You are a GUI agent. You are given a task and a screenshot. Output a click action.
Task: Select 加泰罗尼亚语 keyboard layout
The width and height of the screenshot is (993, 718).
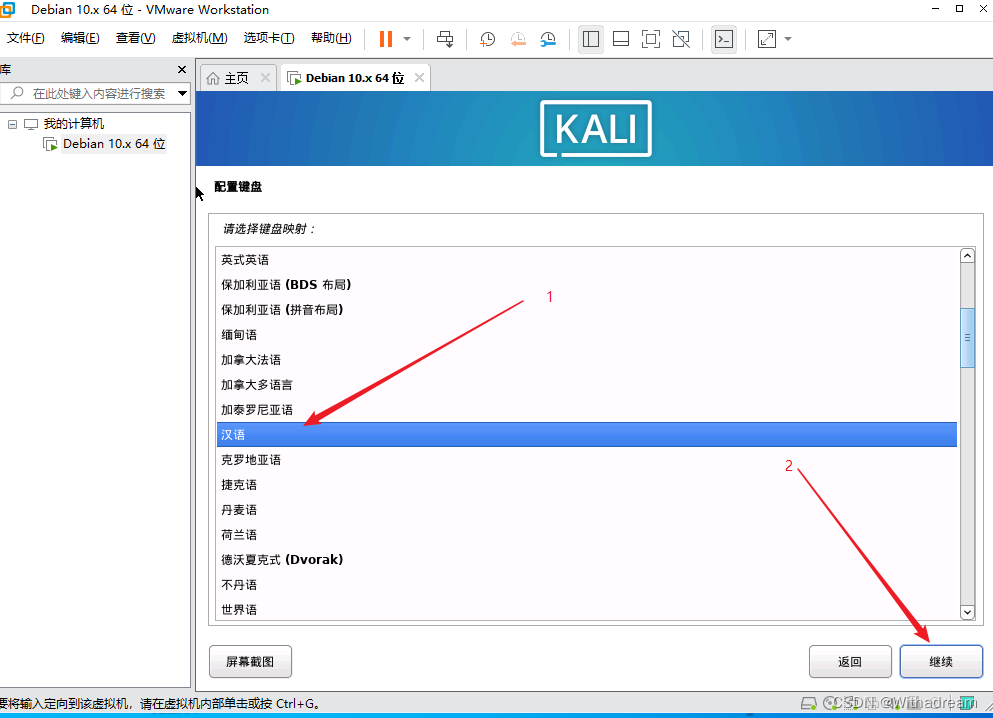tap(586, 410)
